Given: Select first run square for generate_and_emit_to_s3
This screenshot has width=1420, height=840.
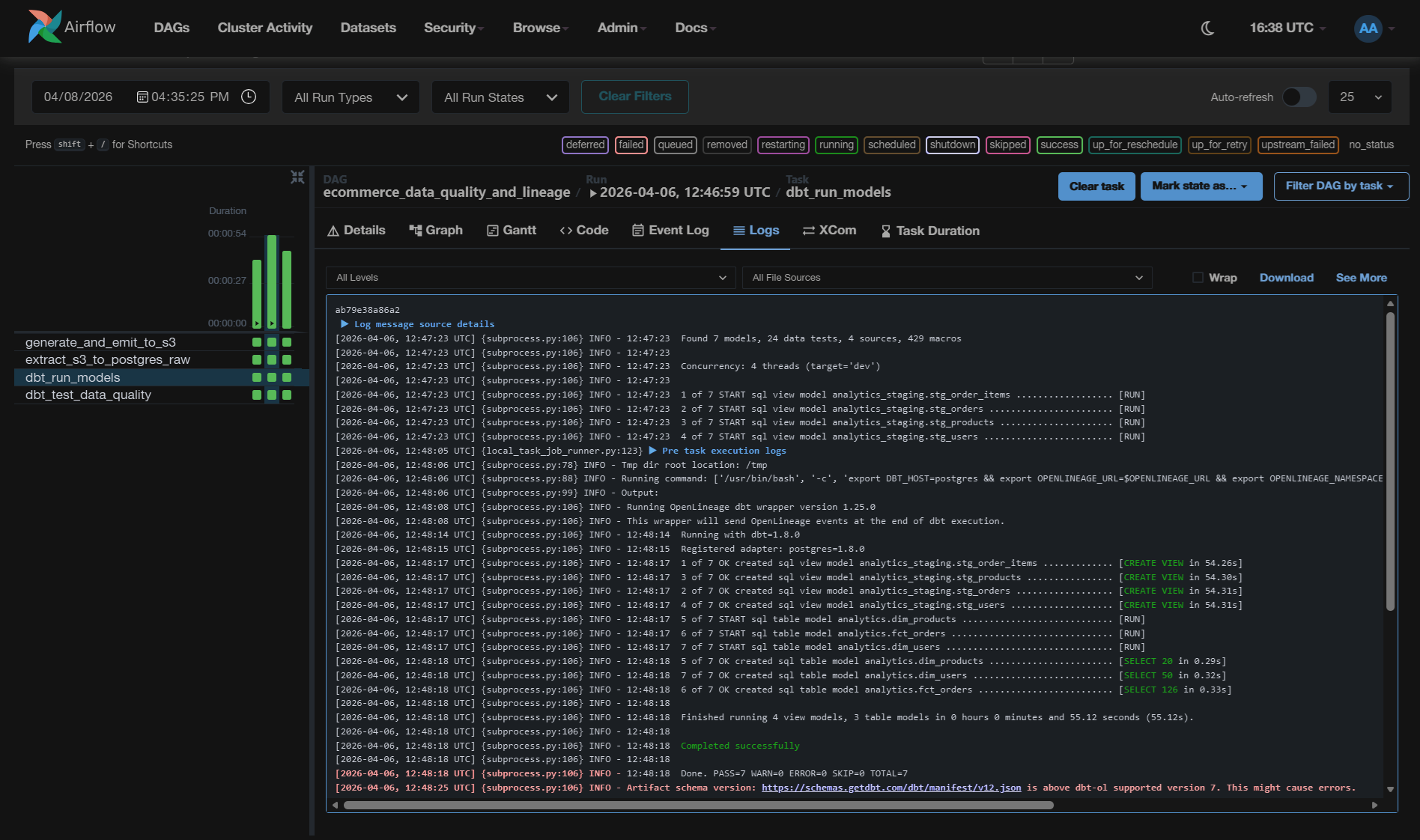Looking at the screenshot, I should tap(257, 342).
